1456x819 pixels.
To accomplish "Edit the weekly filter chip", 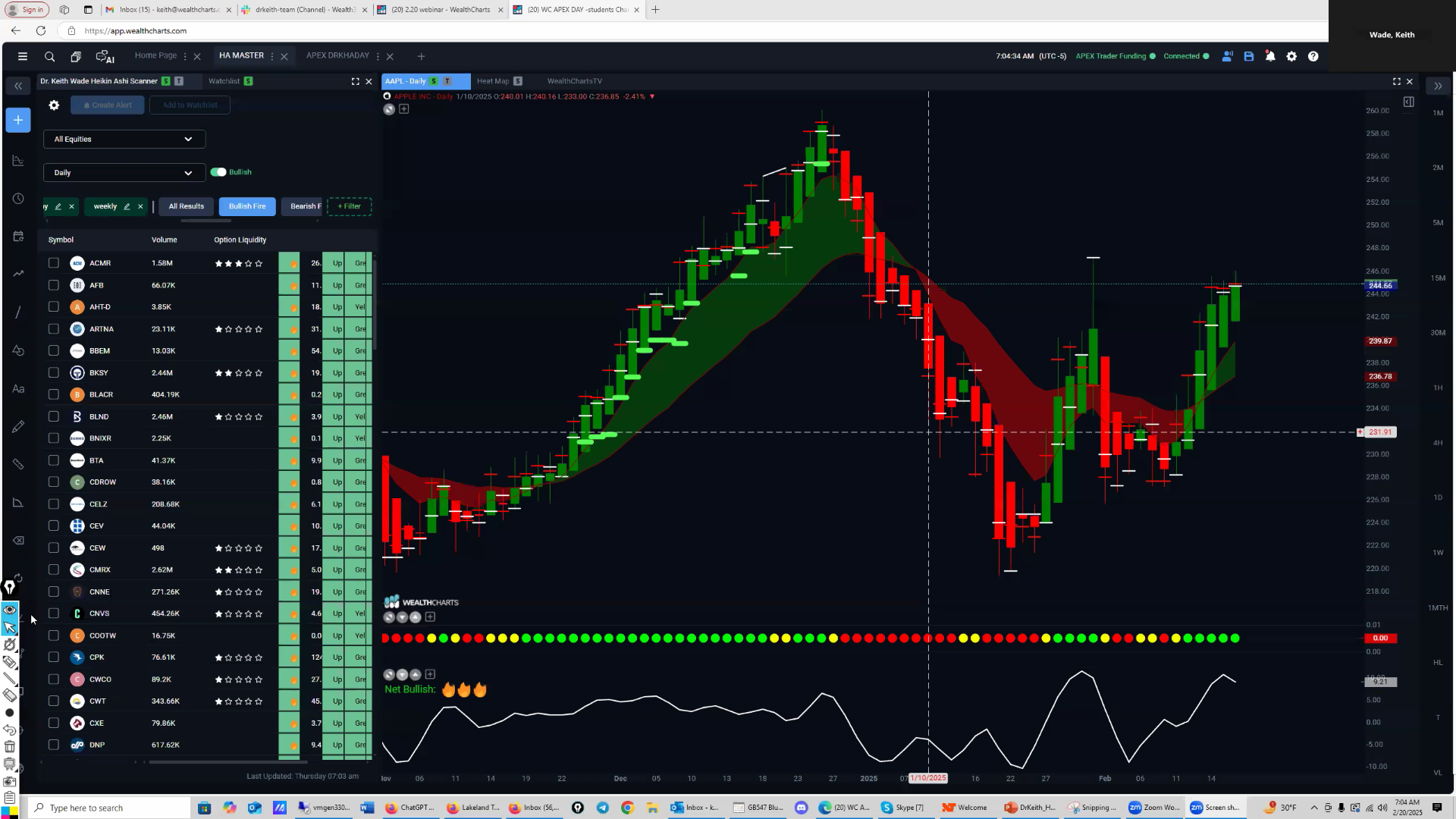I will [x=127, y=206].
